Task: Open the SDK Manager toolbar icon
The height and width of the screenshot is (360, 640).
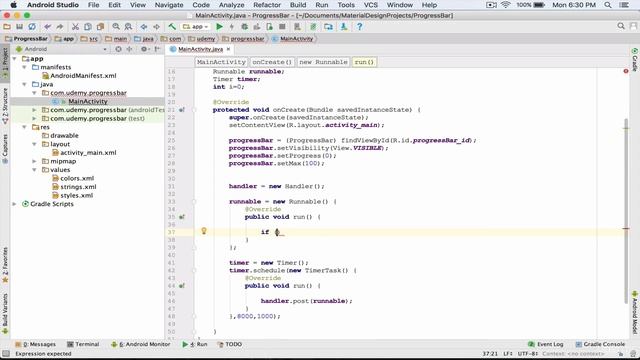Action: click(x=344, y=27)
